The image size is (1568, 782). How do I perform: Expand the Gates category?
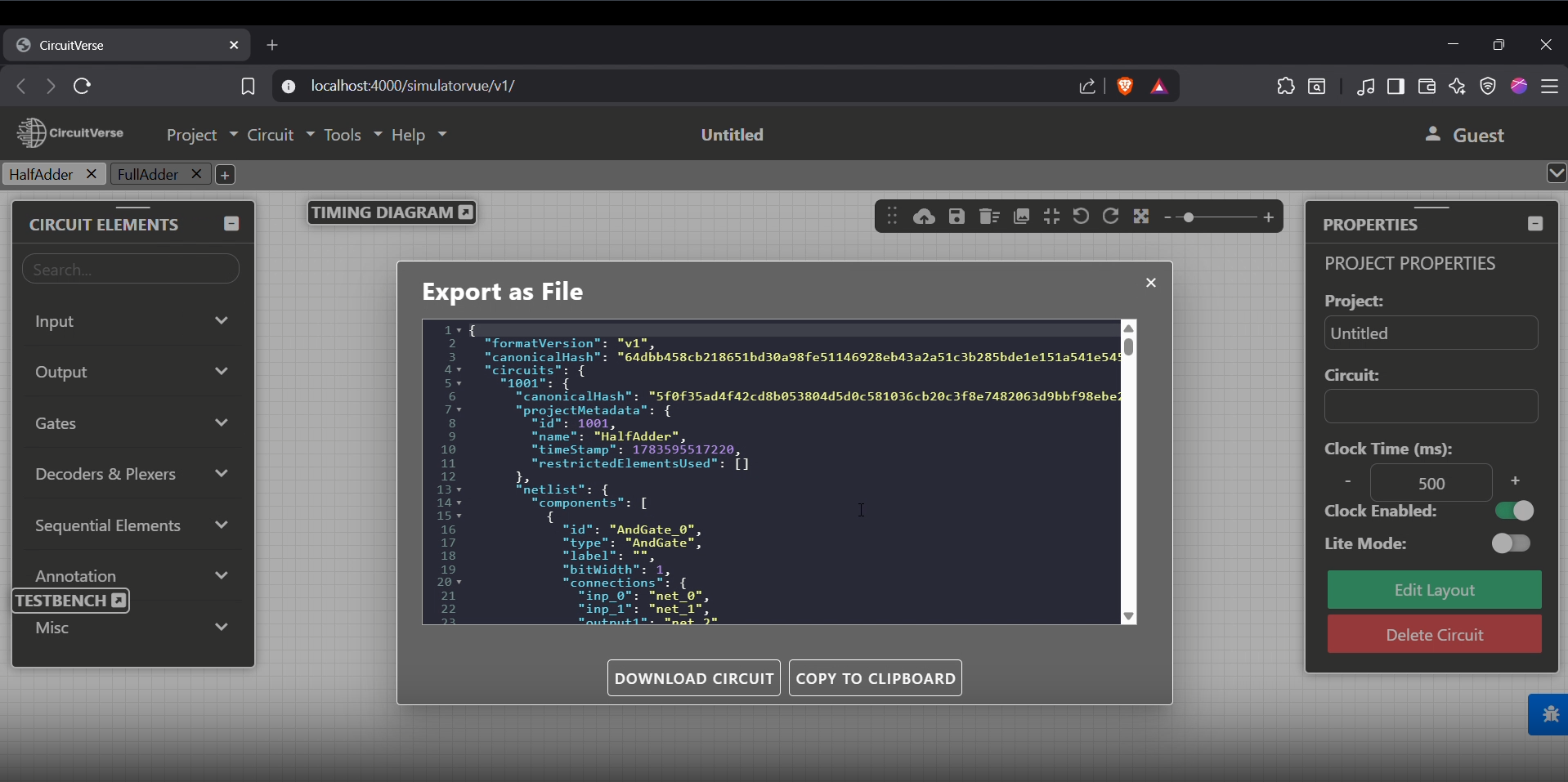pyautogui.click(x=133, y=424)
